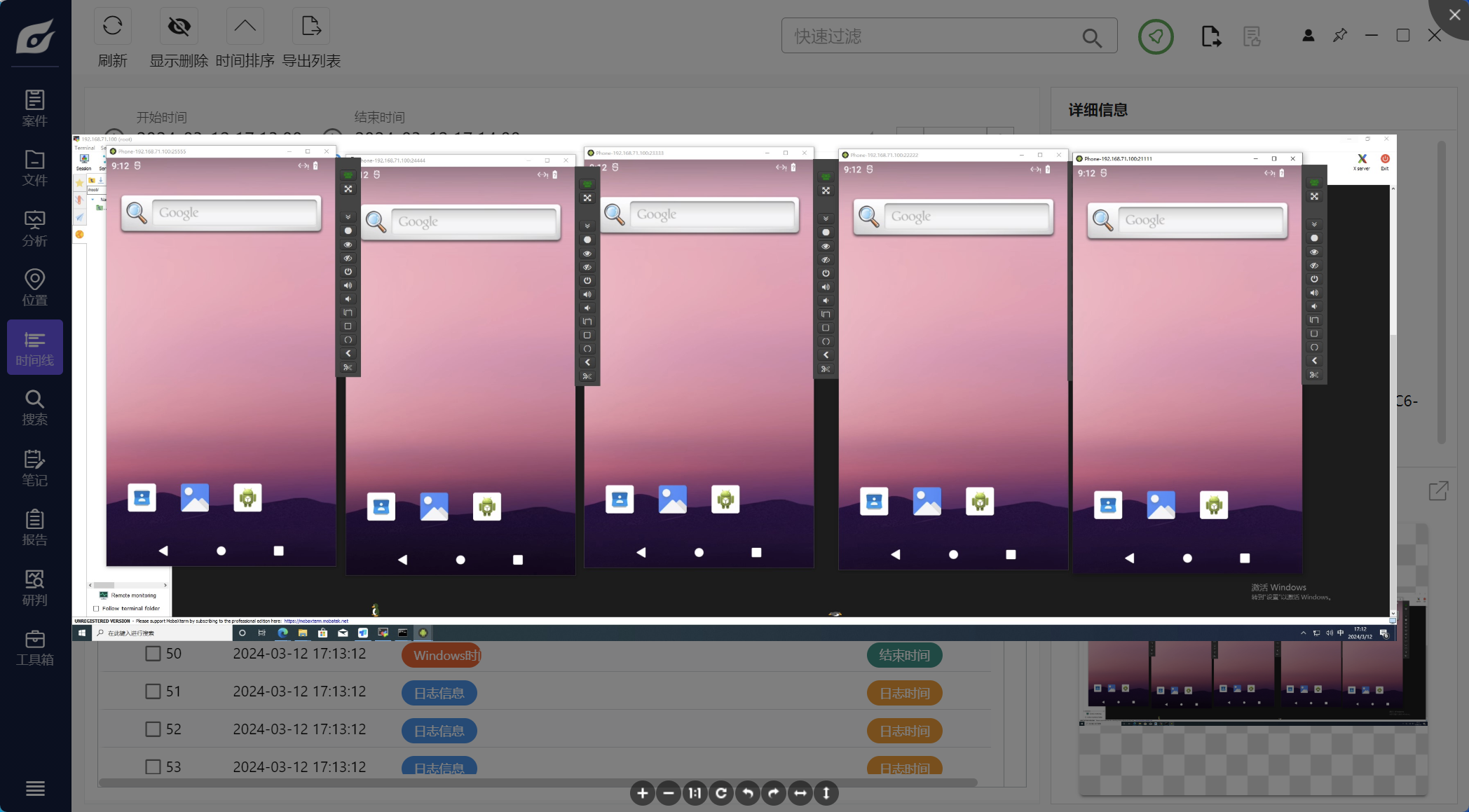Click 导出列表 export list button
Image resolution: width=1469 pixels, height=812 pixels.
[310, 27]
